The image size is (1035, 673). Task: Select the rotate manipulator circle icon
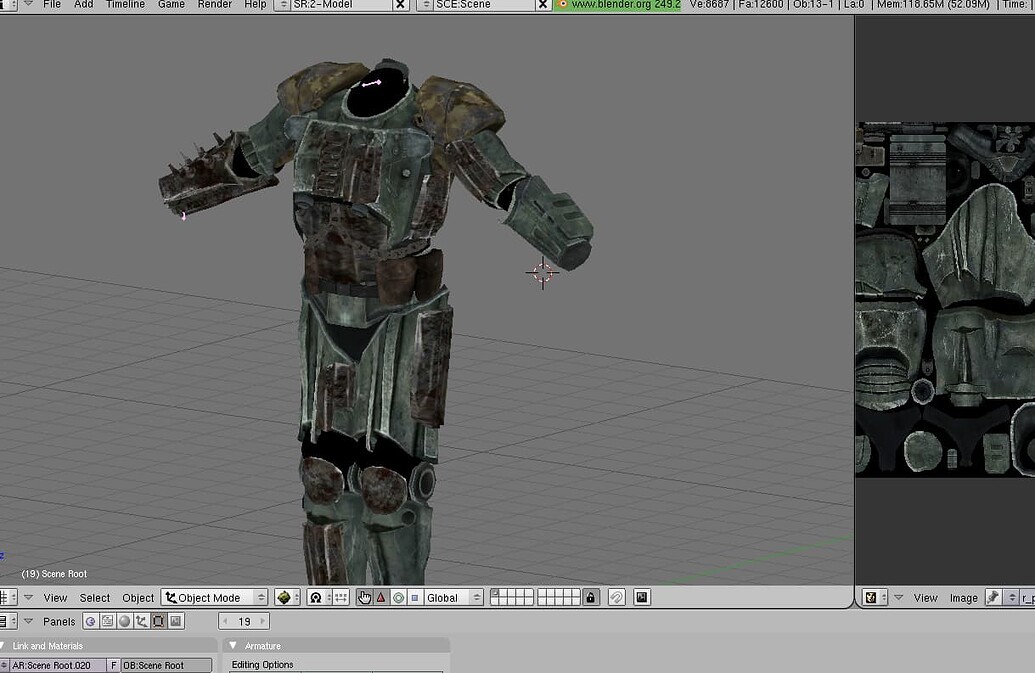398,597
